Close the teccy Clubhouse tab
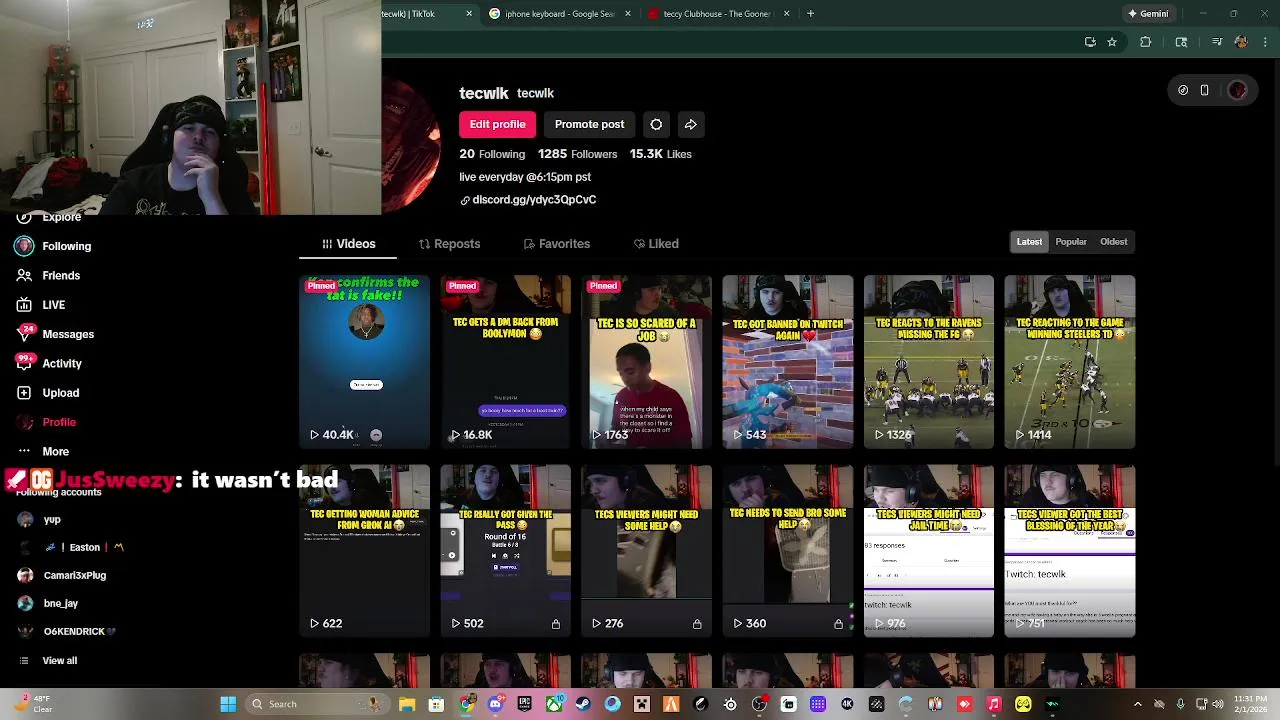The width and height of the screenshot is (1280, 720). (786, 14)
